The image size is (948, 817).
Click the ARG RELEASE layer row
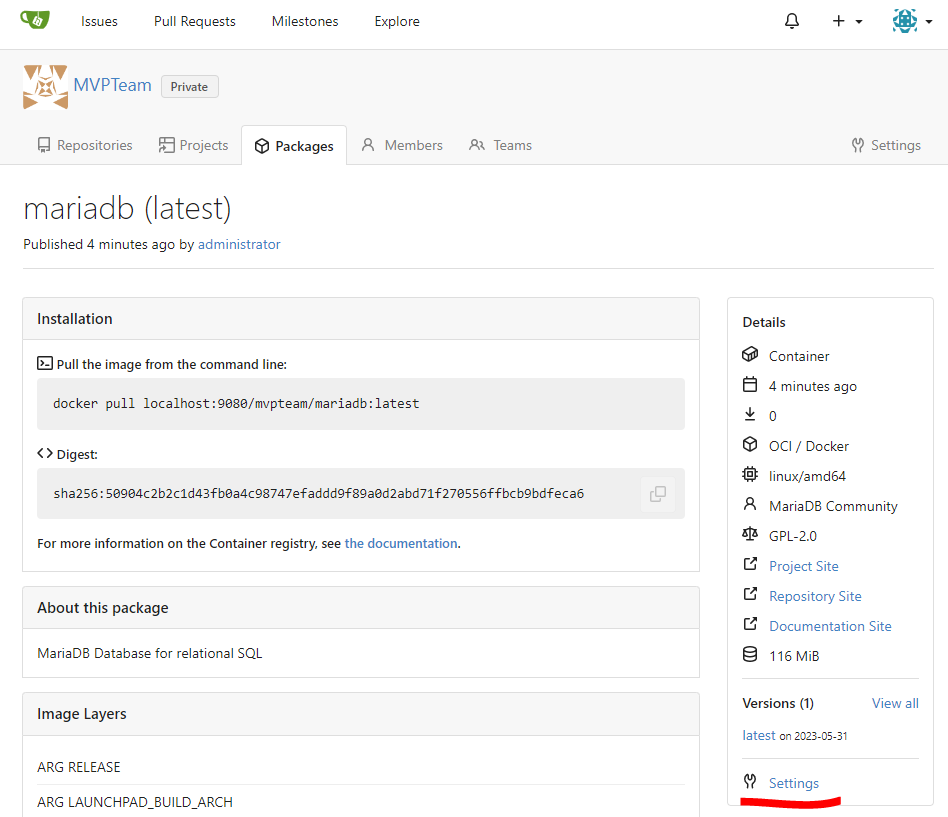[361, 767]
